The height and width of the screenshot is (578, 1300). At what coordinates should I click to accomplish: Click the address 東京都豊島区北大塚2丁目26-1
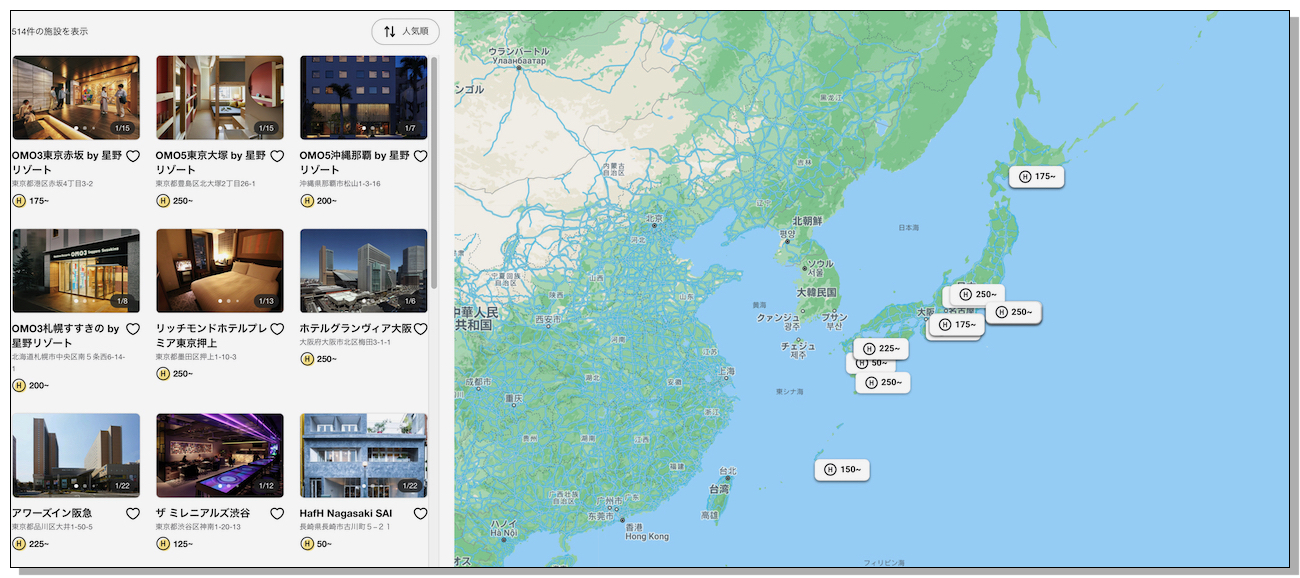point(206,184)
